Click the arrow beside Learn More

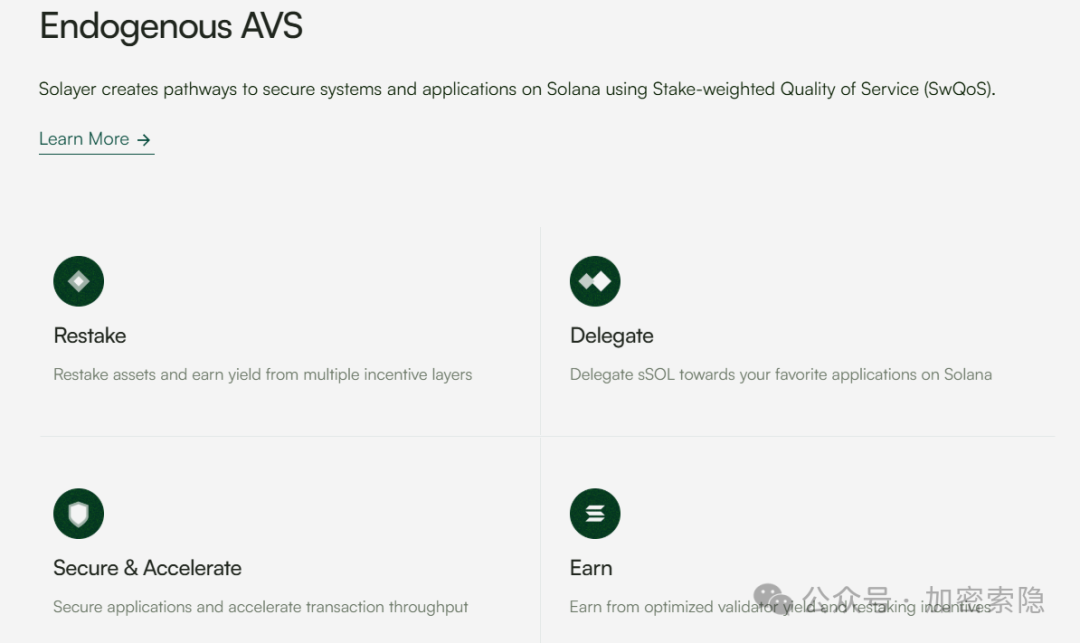coord(144,140)
